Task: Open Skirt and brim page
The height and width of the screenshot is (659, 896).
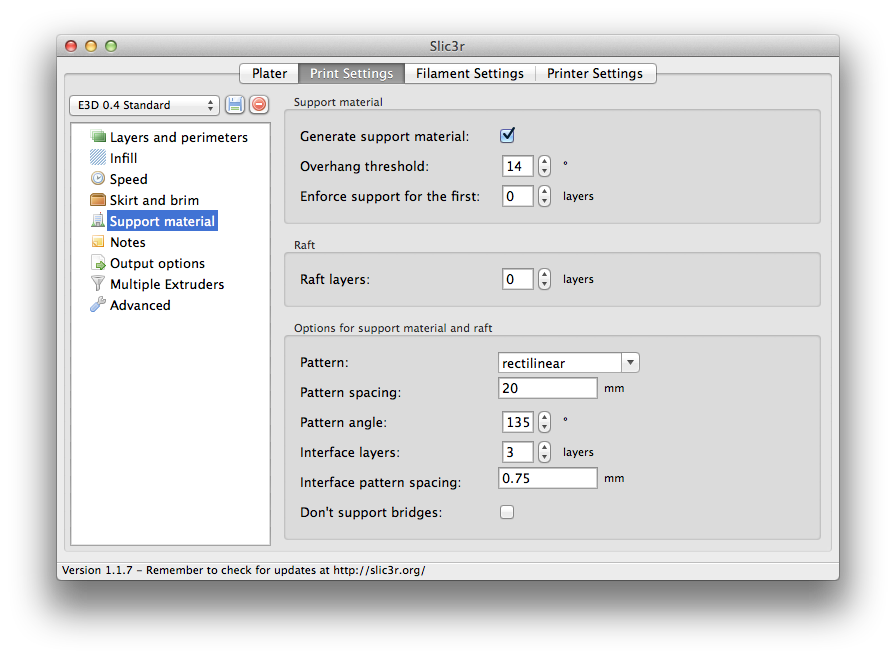Action: [154, 200]
